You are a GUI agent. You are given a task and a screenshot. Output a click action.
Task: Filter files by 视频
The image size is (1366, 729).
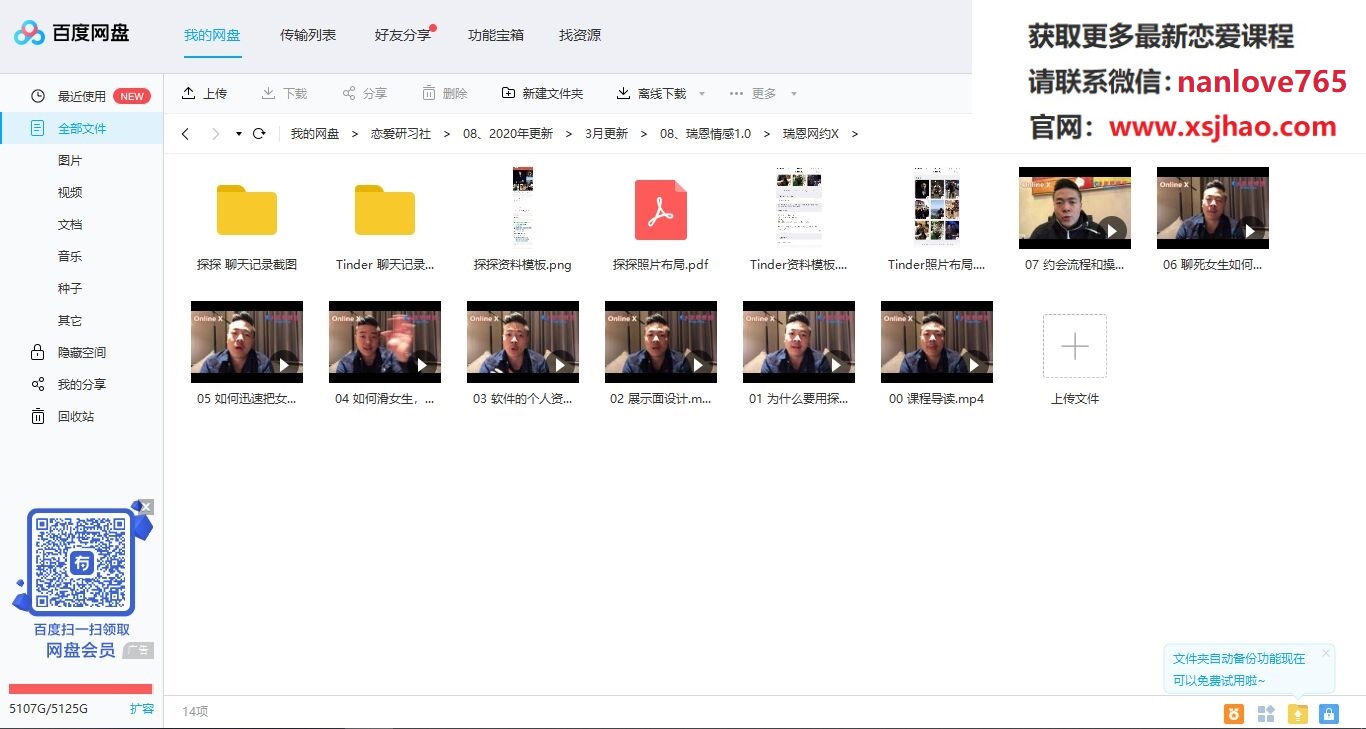70,192
